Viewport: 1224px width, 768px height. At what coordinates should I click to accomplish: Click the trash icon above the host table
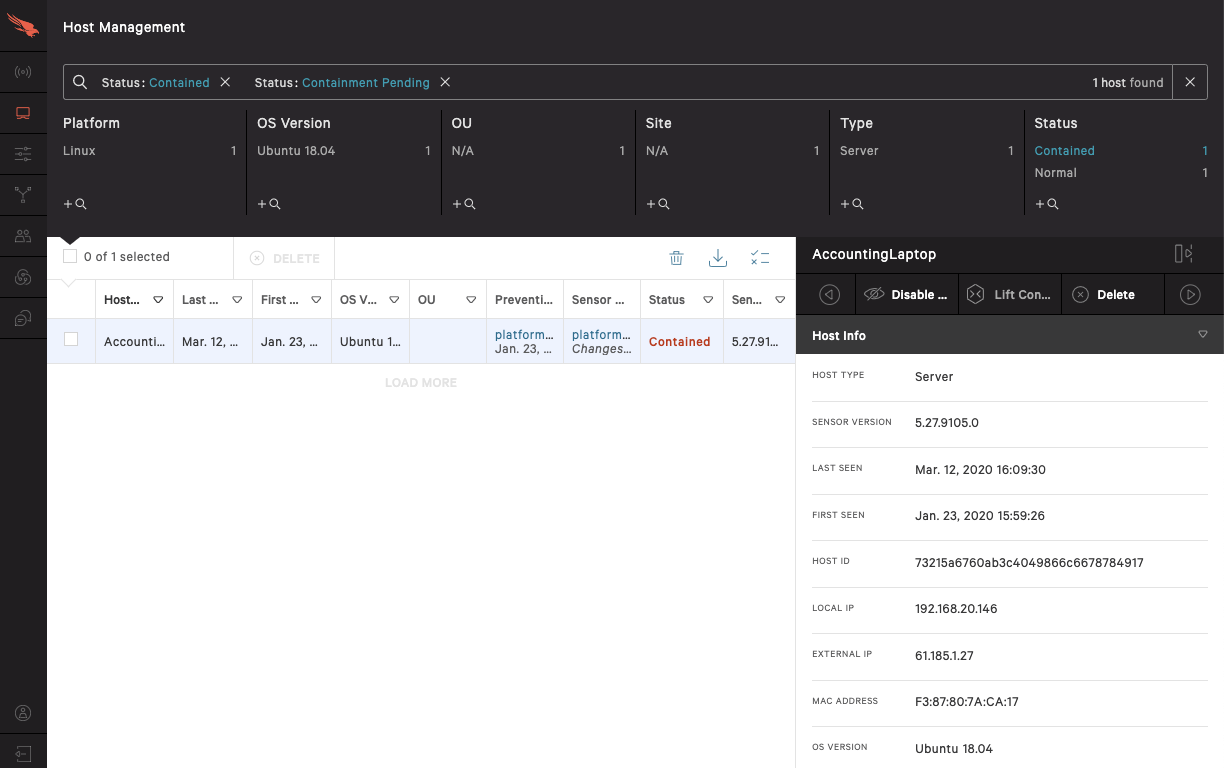pos(677,258)
